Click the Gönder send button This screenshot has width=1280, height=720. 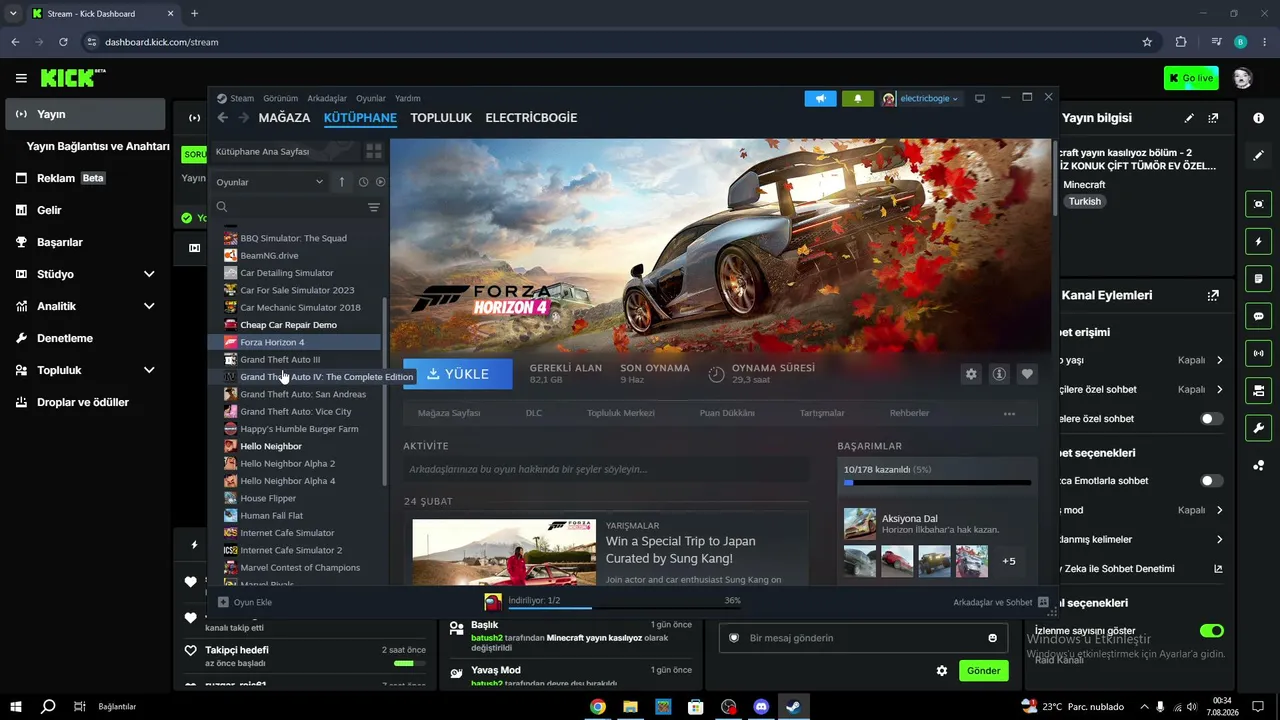[983, 671]
